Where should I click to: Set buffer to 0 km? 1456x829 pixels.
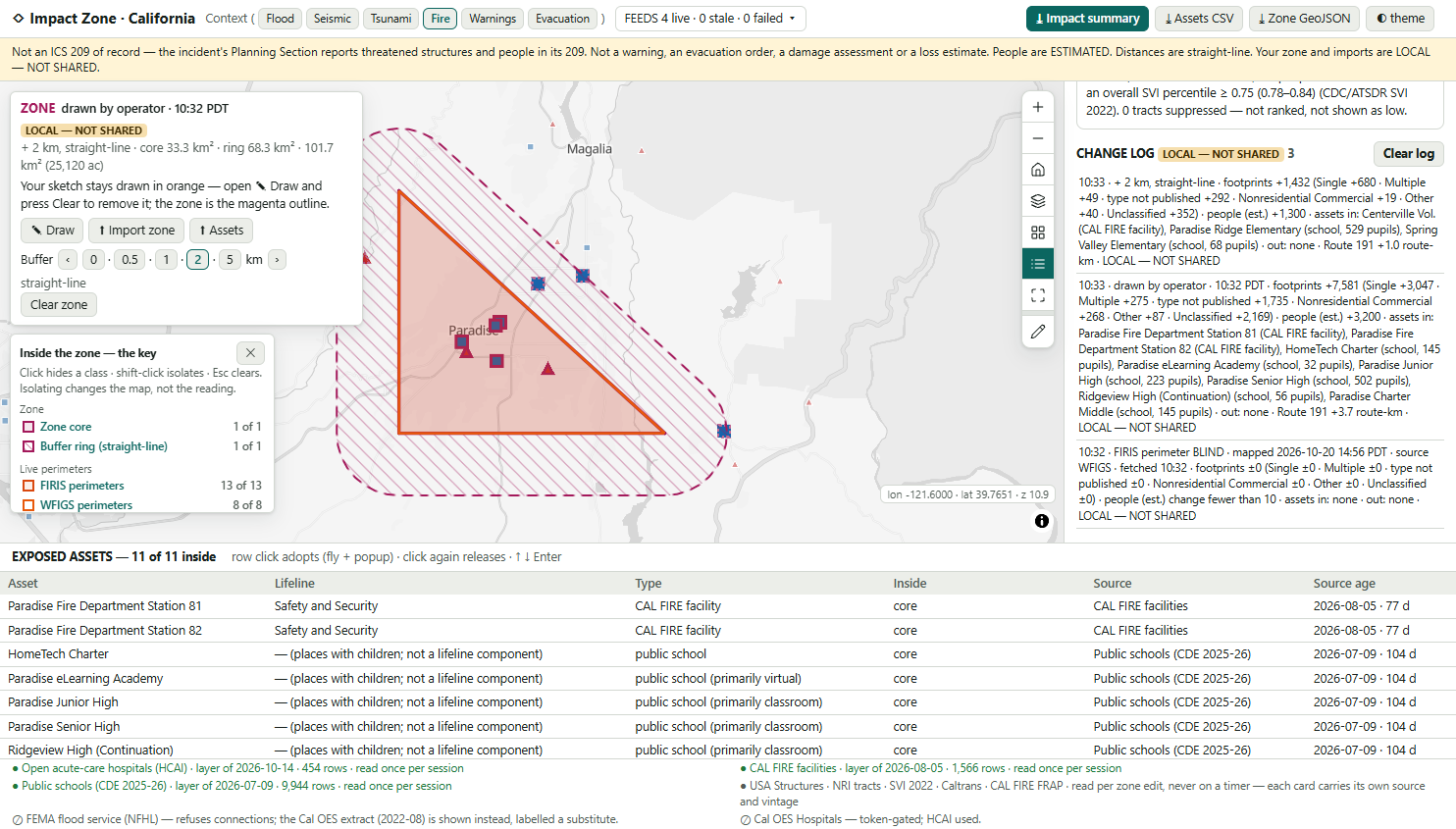click(94, 259)
